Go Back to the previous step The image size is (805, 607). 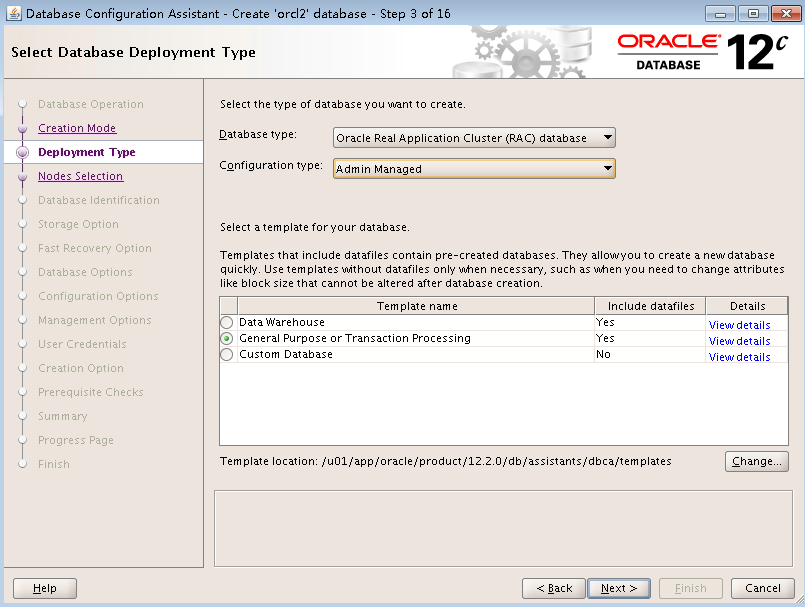tap(554, 588)
